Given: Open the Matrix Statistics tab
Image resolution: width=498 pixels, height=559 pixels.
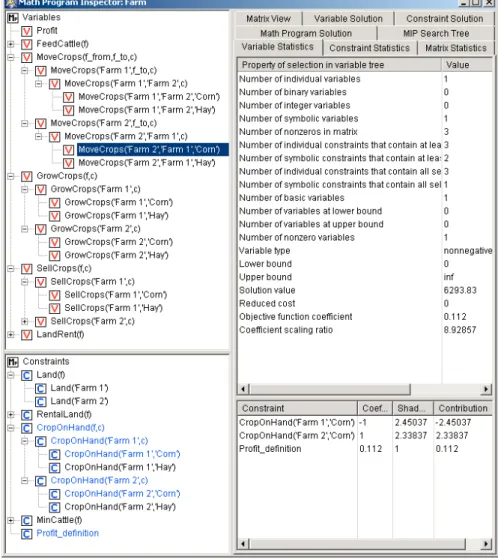Looking at the screenshot, I should click(x=456, y=48).
